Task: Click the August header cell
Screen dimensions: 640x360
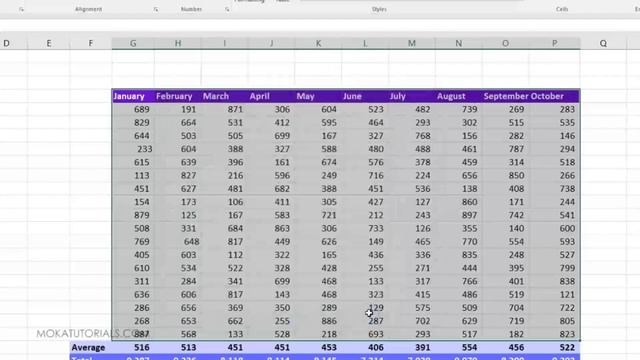Action: point(459,96)
